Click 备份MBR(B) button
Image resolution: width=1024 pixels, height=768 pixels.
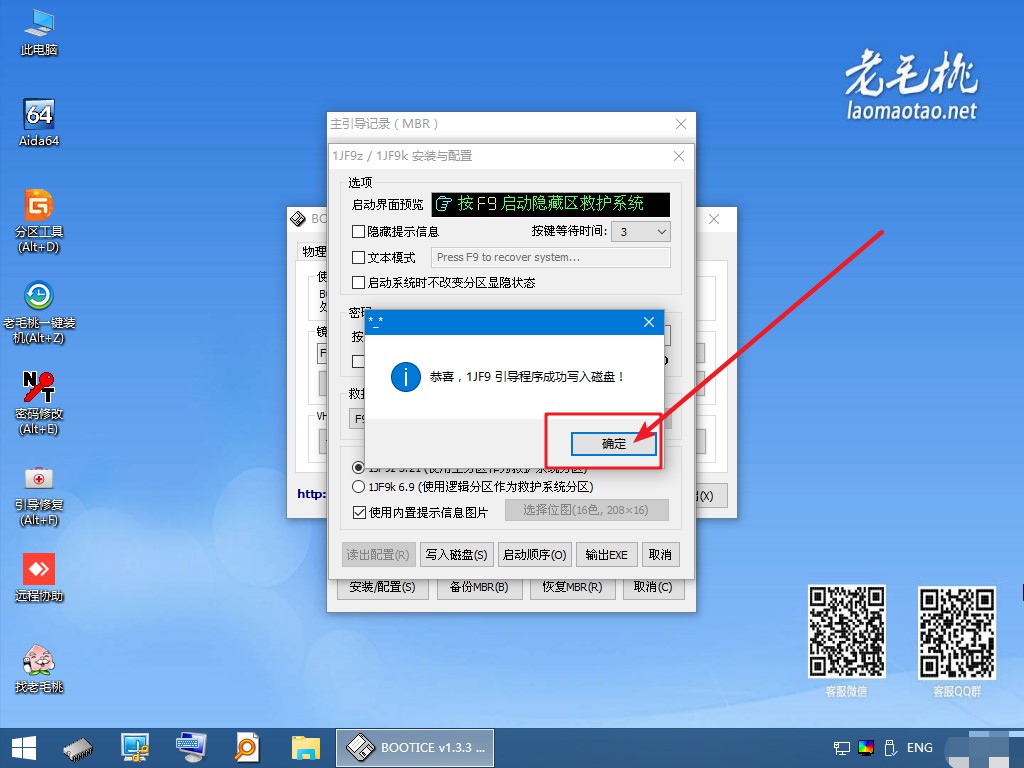click(x=479, y=587)
